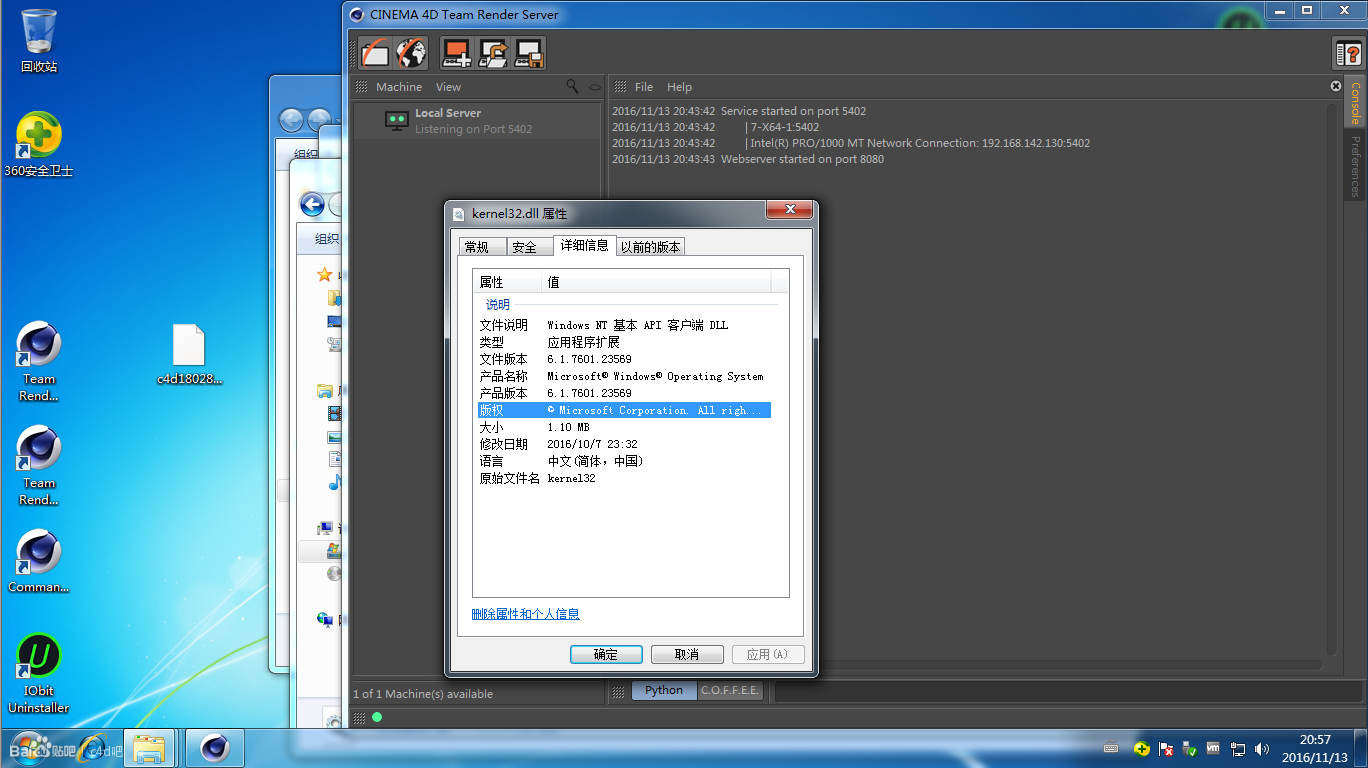Click the add machine toolbar icon
This screenshot has width=1368, height=768.
[x=457, y=53]
